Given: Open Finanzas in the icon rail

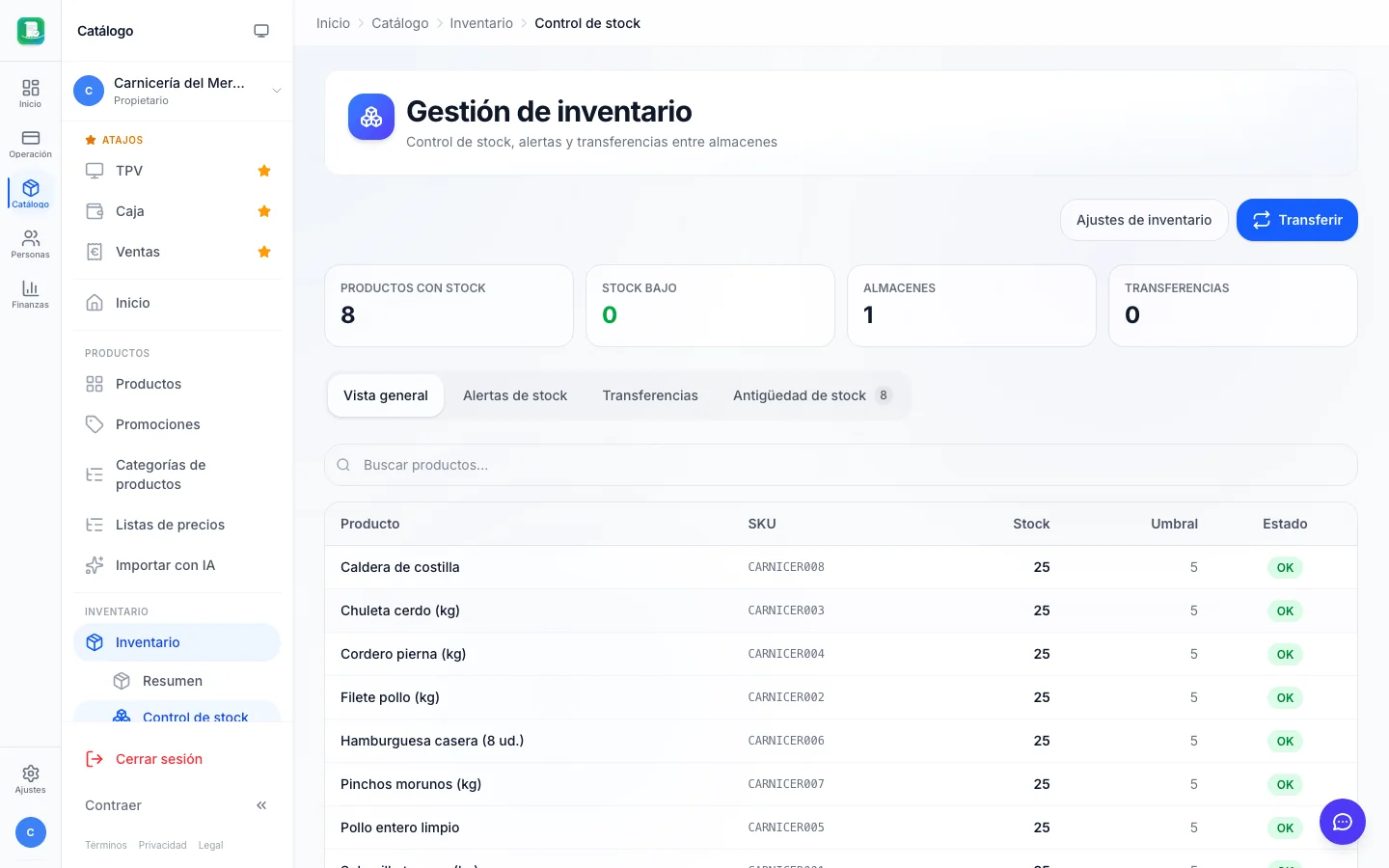Looking at the screenshot, I should (x=31, y=294).
